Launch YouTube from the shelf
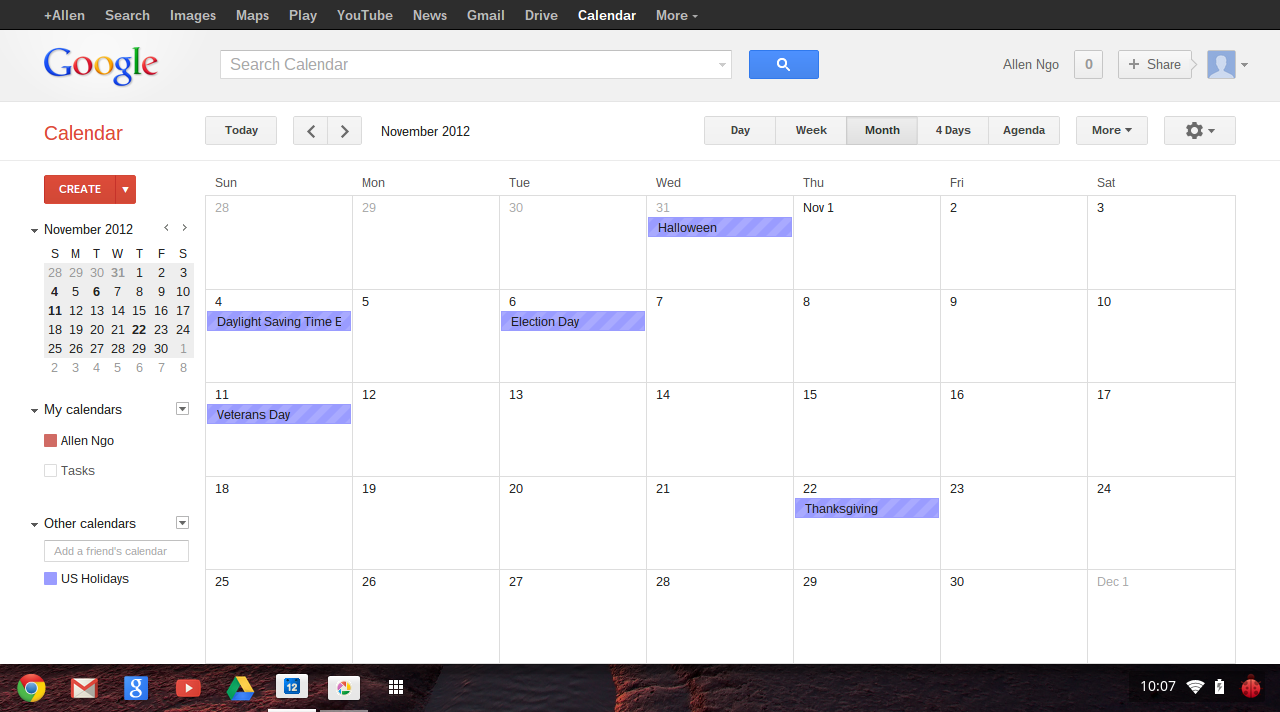The width and height of the screenshot is (1280, 712). (x=188, y=688)
